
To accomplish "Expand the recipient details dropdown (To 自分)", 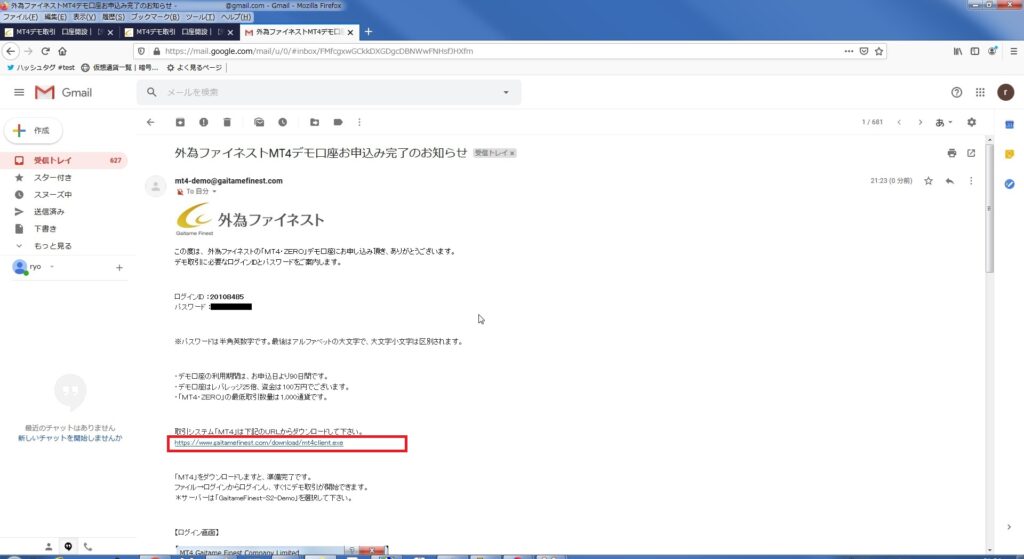I will pyautogui.click(x=214, y=191).
